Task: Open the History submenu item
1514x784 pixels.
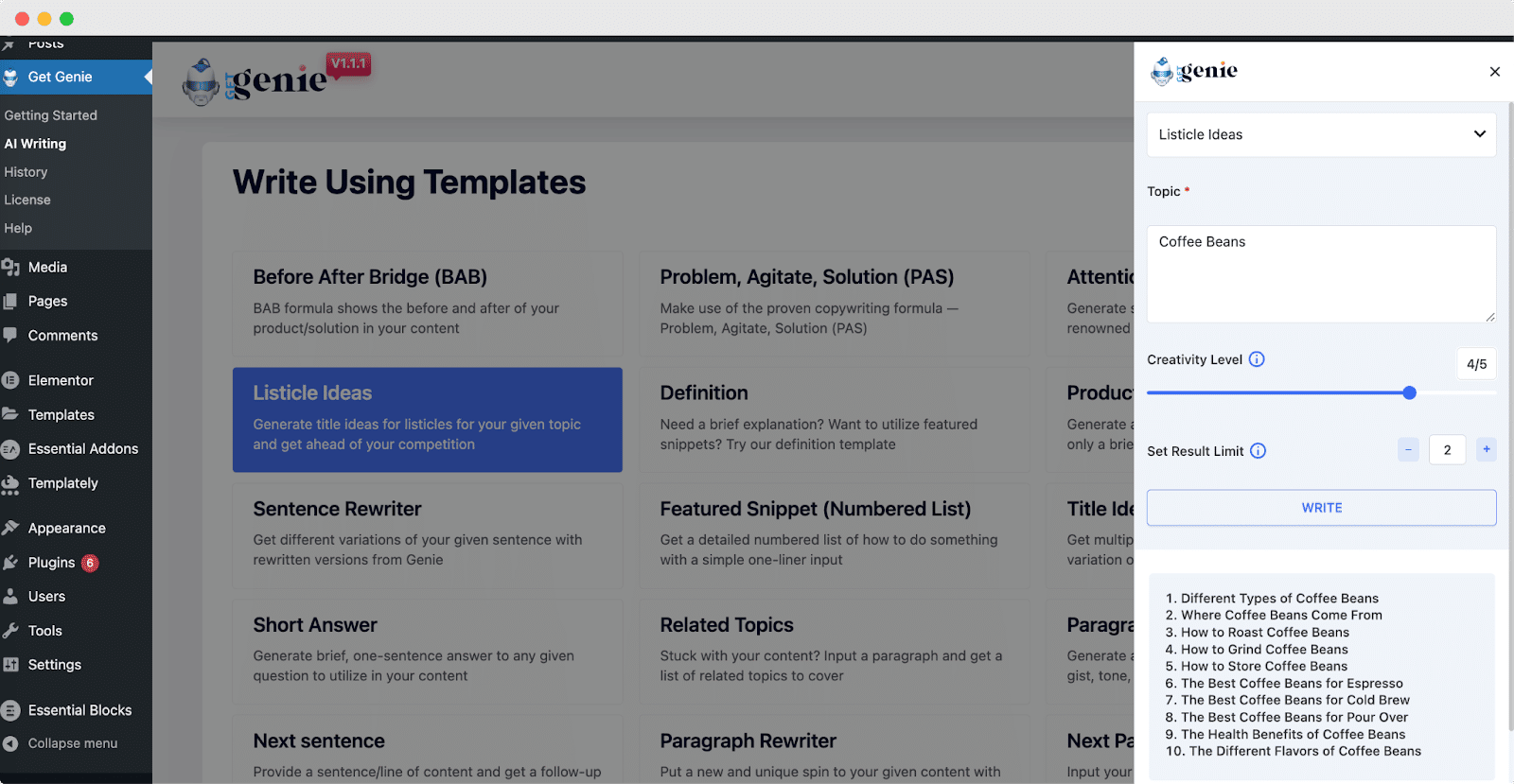Action: (26, 172)
